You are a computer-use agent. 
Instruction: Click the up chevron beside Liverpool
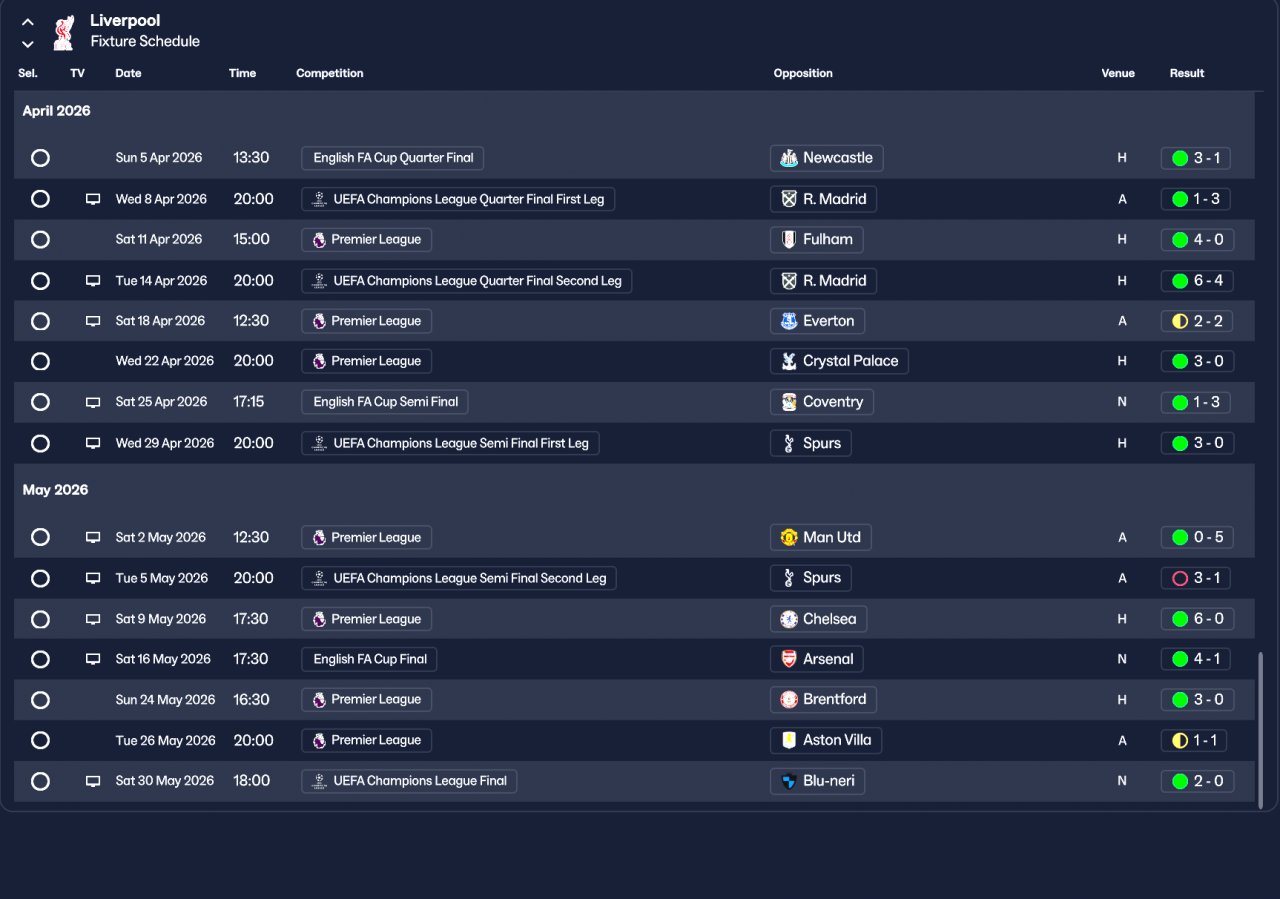click(28, 22)
